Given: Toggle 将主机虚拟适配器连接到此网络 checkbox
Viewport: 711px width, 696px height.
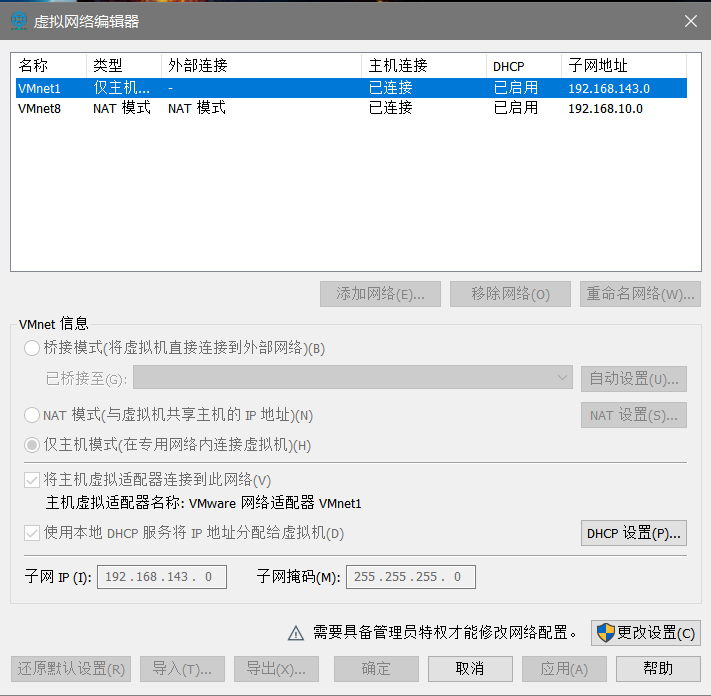Looking at the screenshot, I should 32,480.
